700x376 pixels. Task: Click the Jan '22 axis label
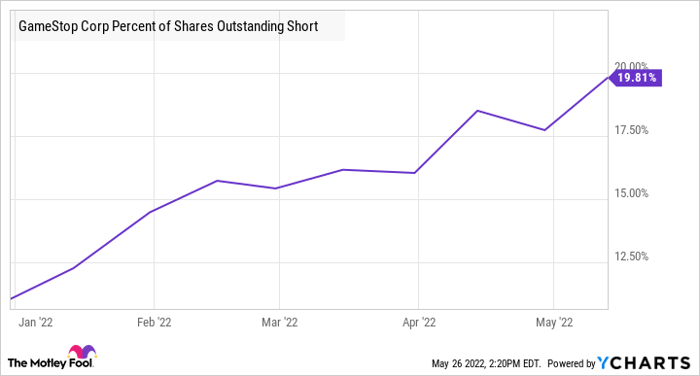tap(36, 322)
